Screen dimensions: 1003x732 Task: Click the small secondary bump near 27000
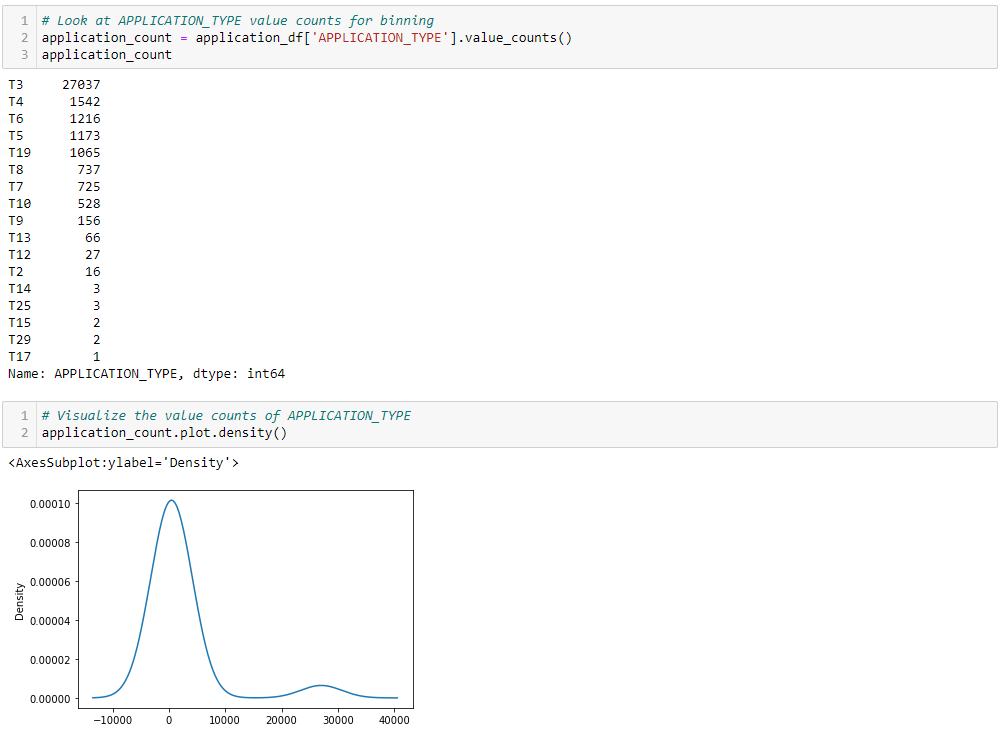point(322,686)
